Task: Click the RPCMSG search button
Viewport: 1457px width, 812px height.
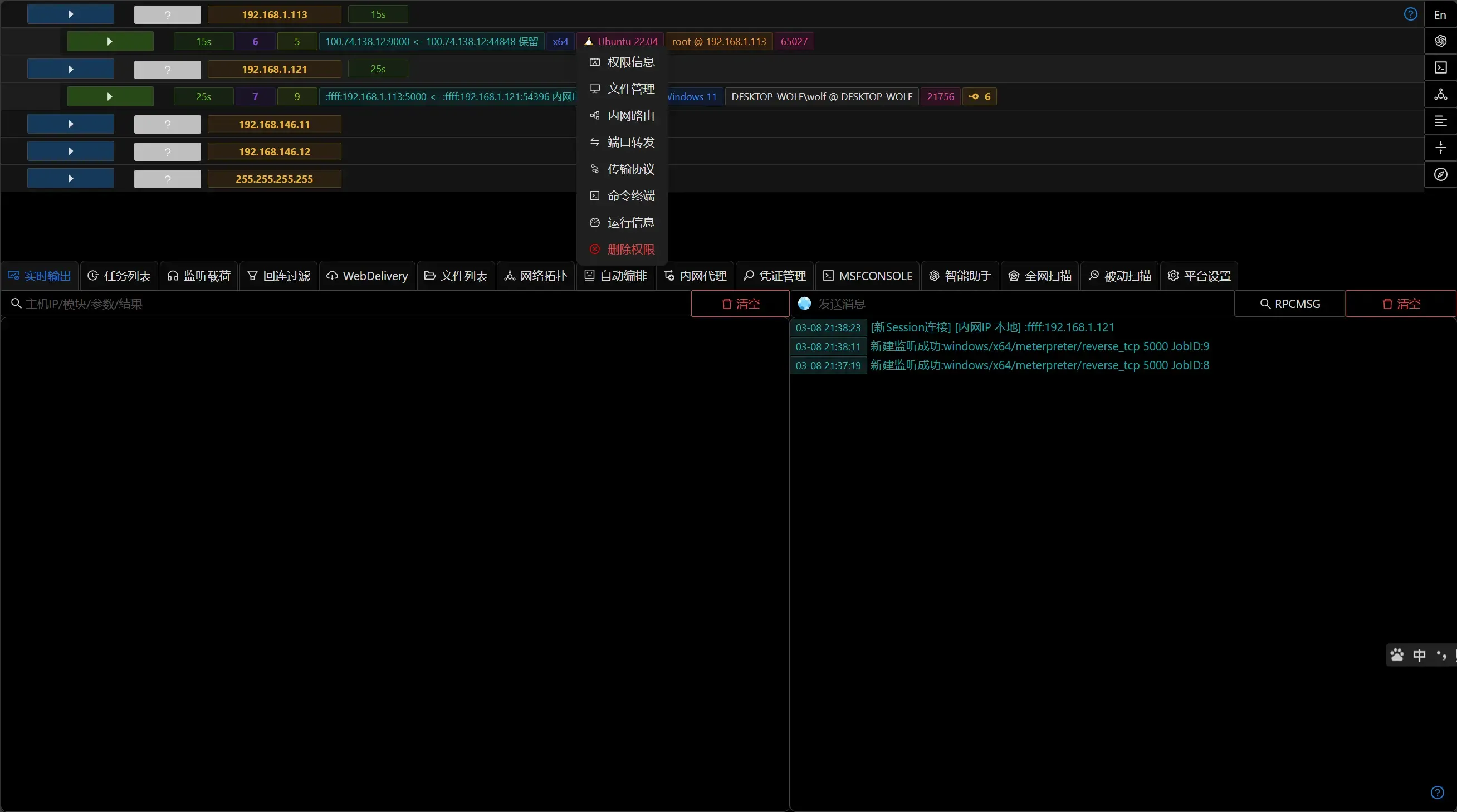Action: pyautogui.click(x=1290, y=304)
